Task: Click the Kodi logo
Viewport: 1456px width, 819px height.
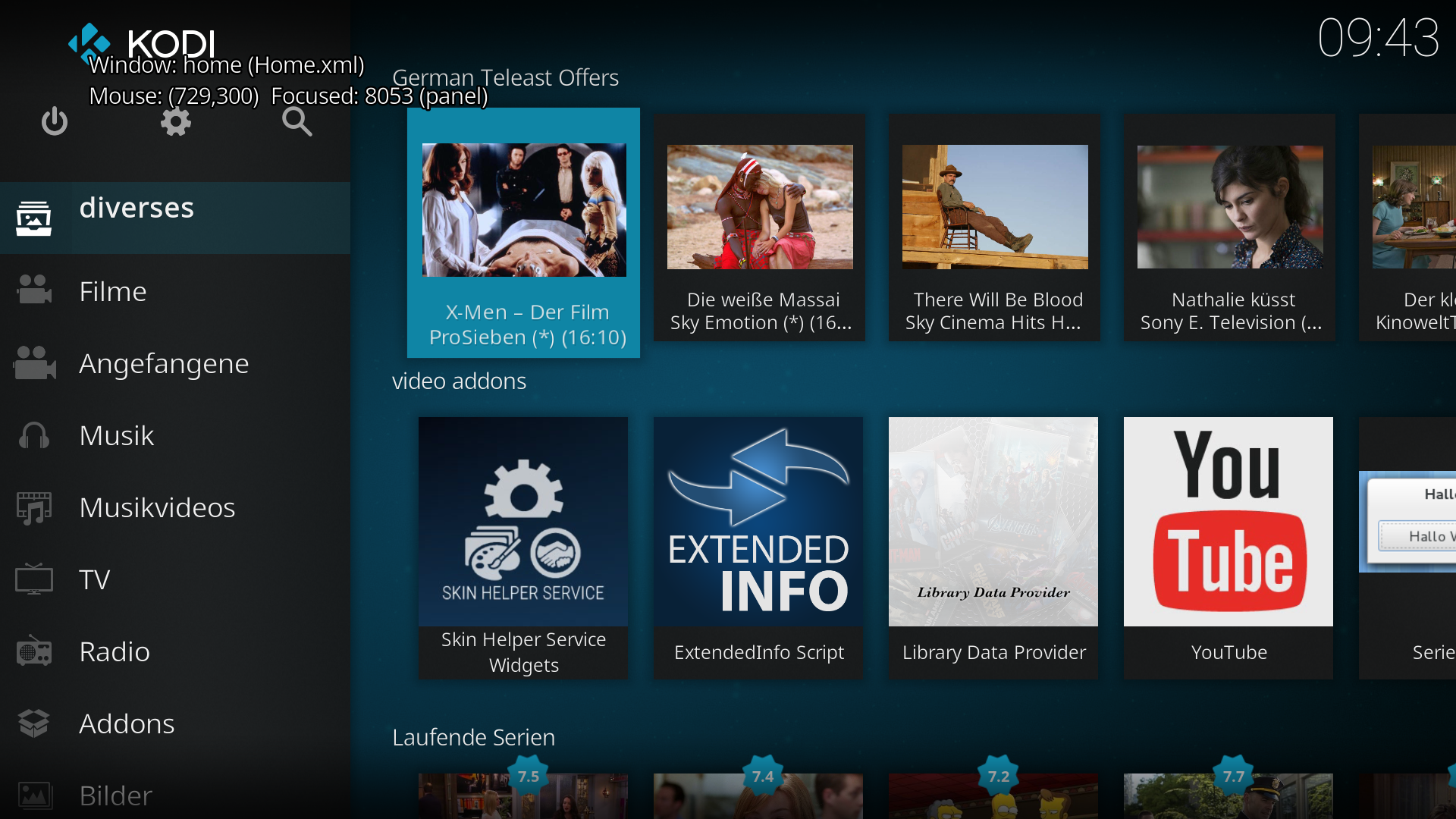Action: 142,43
